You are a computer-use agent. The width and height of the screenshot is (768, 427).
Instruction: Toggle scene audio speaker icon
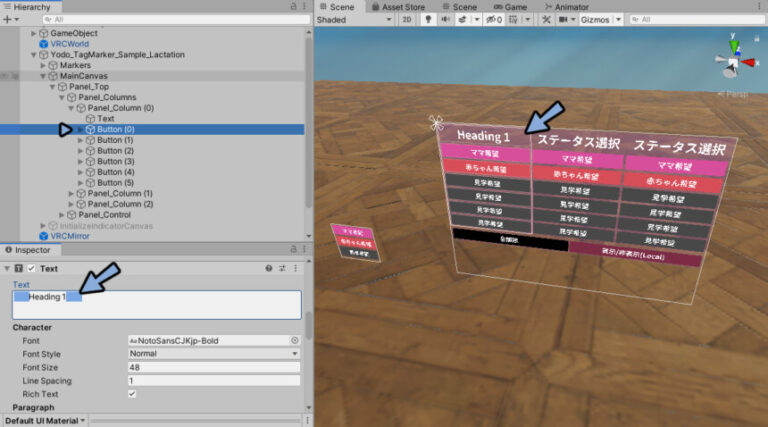(445, 20)
